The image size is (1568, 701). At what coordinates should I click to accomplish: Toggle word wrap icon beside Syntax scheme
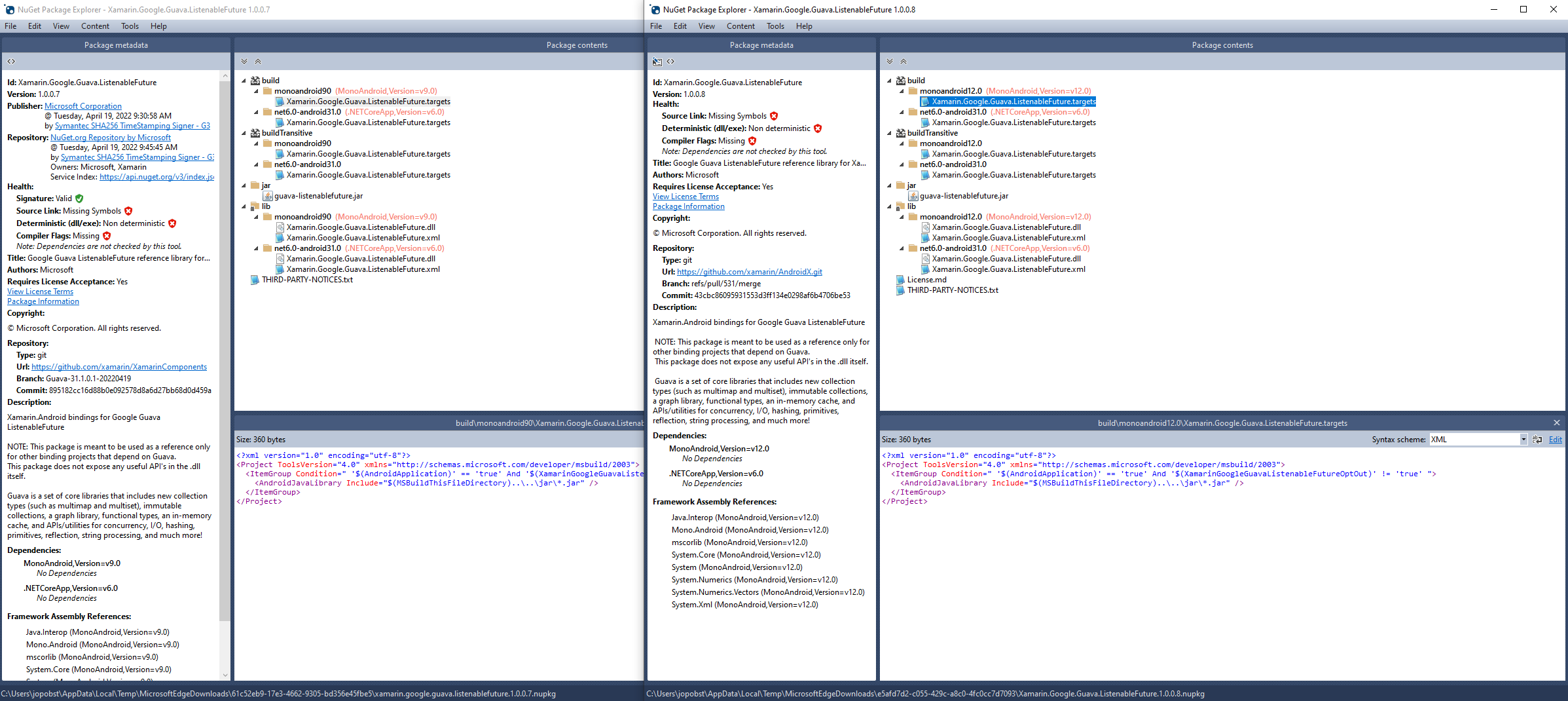pyautogui.click(x=1537, y=440)
